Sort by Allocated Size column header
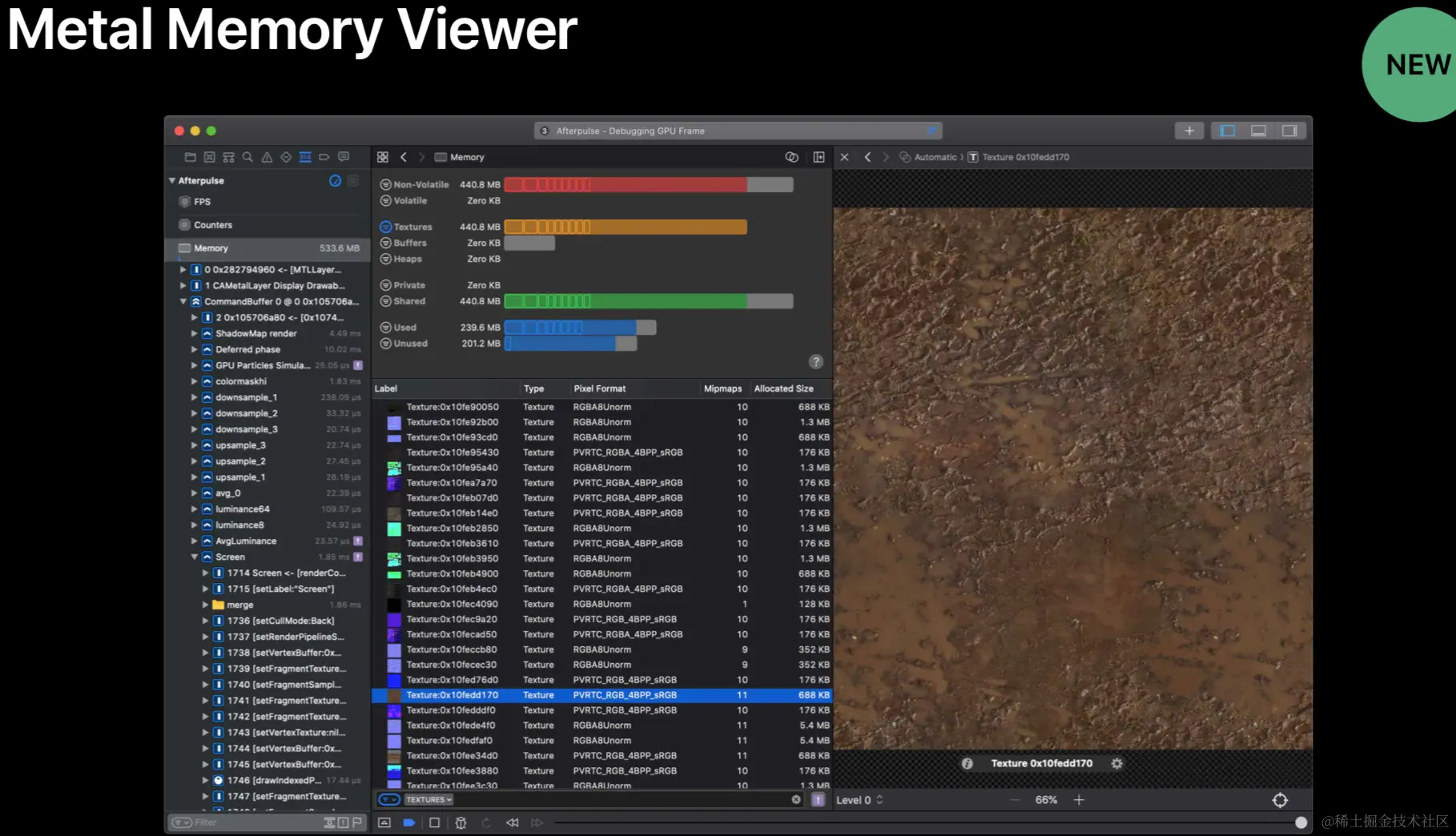1456x836 pixels. (783, 388)
